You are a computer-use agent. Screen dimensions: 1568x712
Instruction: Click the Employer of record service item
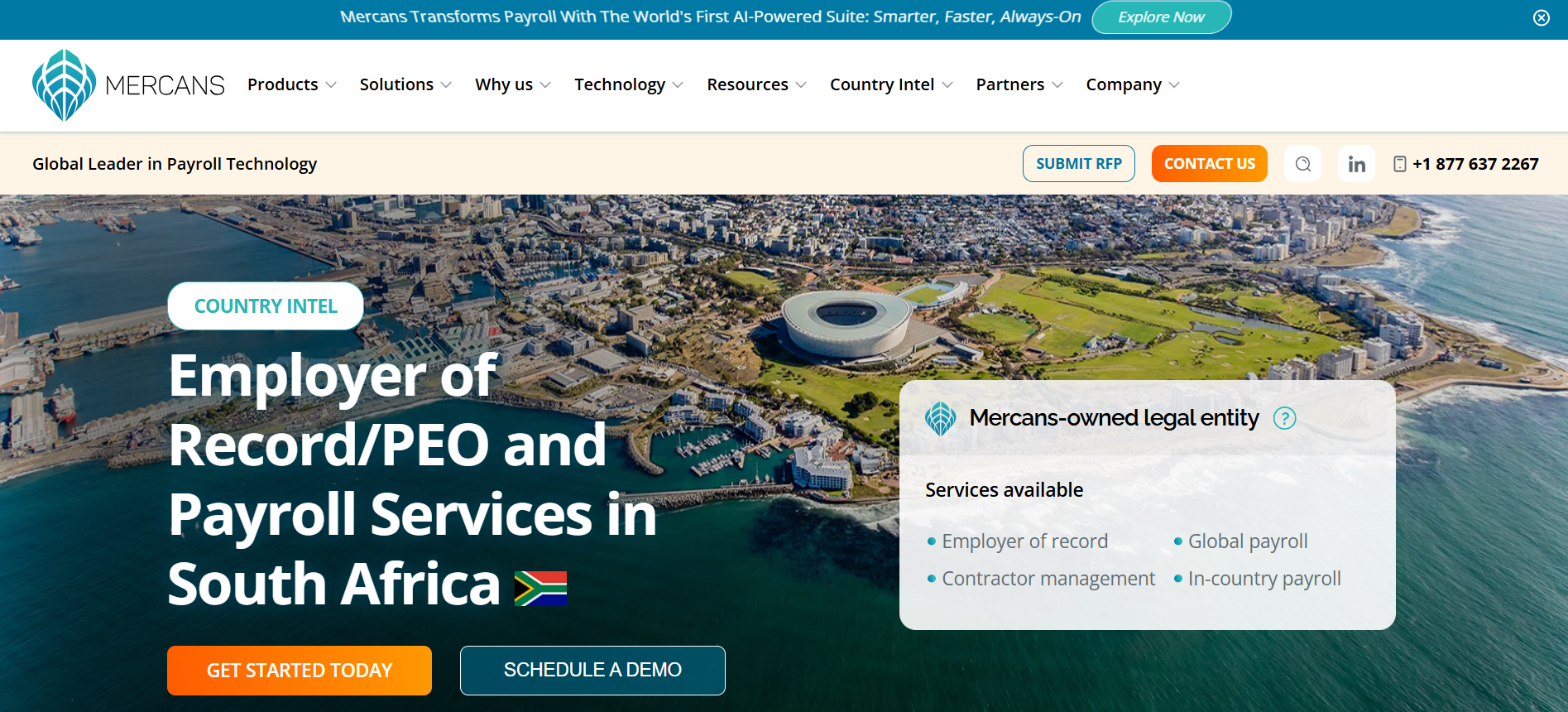(1025, 541)
